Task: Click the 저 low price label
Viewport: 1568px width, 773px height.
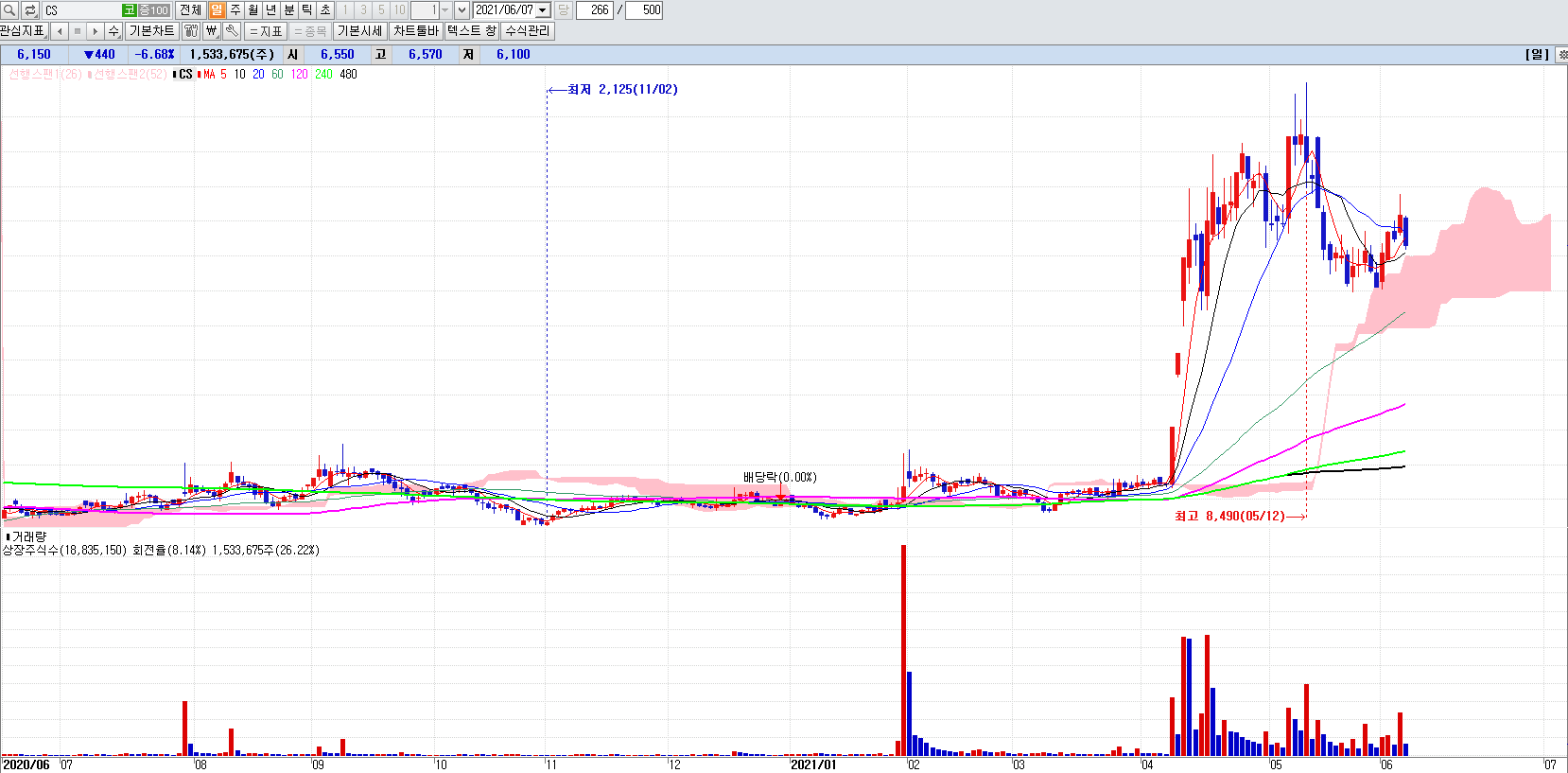Action: coord(468,55)
